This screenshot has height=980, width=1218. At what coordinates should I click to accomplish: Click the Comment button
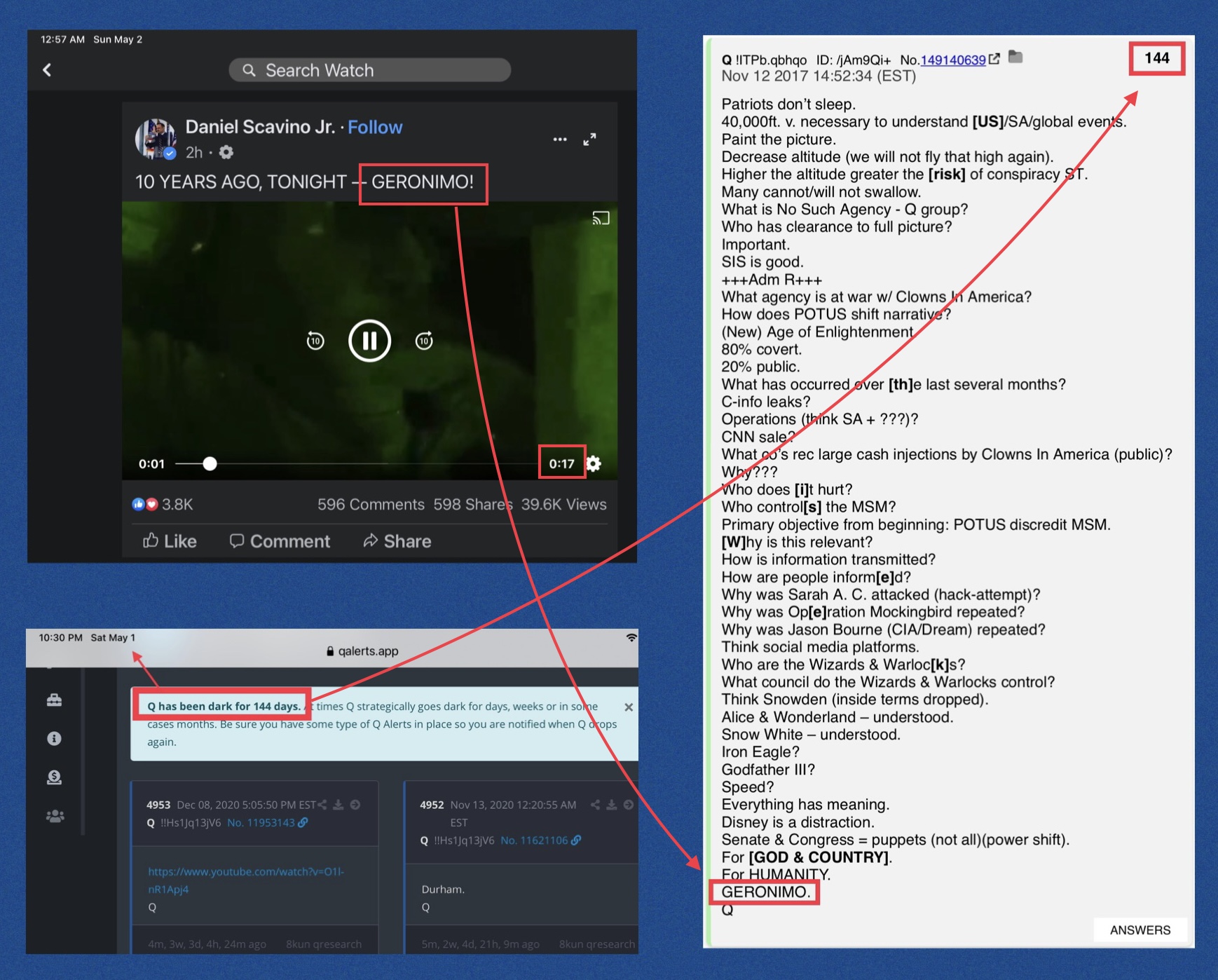click(280, 541)
